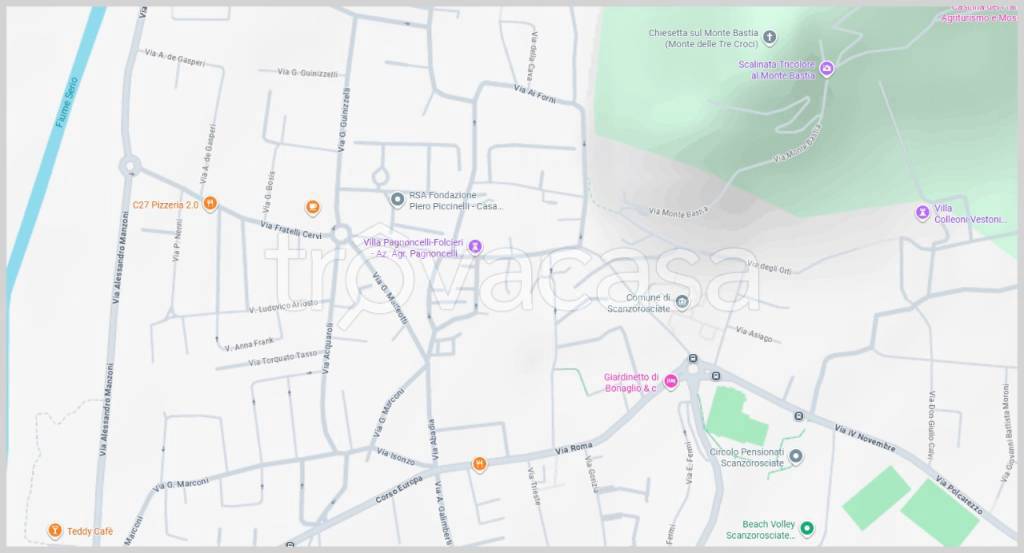Open the RSA Fondazione Piero Piccinelli marker
This screenshot has height=553, width=1024.
coord(397,200)
